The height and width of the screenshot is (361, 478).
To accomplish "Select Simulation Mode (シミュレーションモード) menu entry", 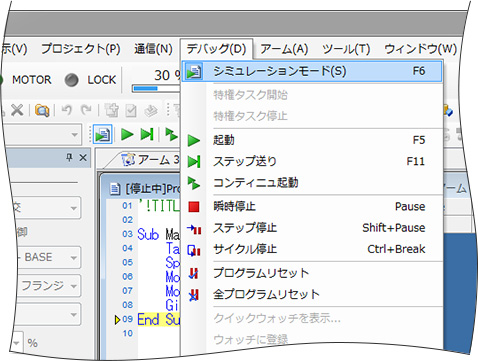I will point(312,71).
